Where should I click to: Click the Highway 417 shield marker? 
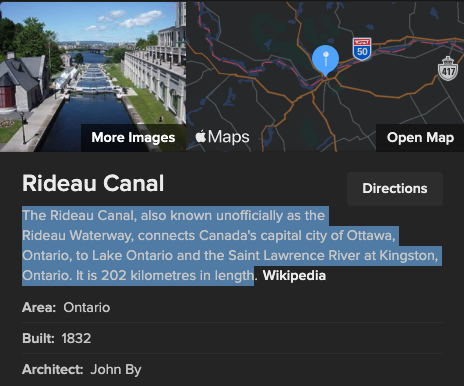click(x=448, y=69)
